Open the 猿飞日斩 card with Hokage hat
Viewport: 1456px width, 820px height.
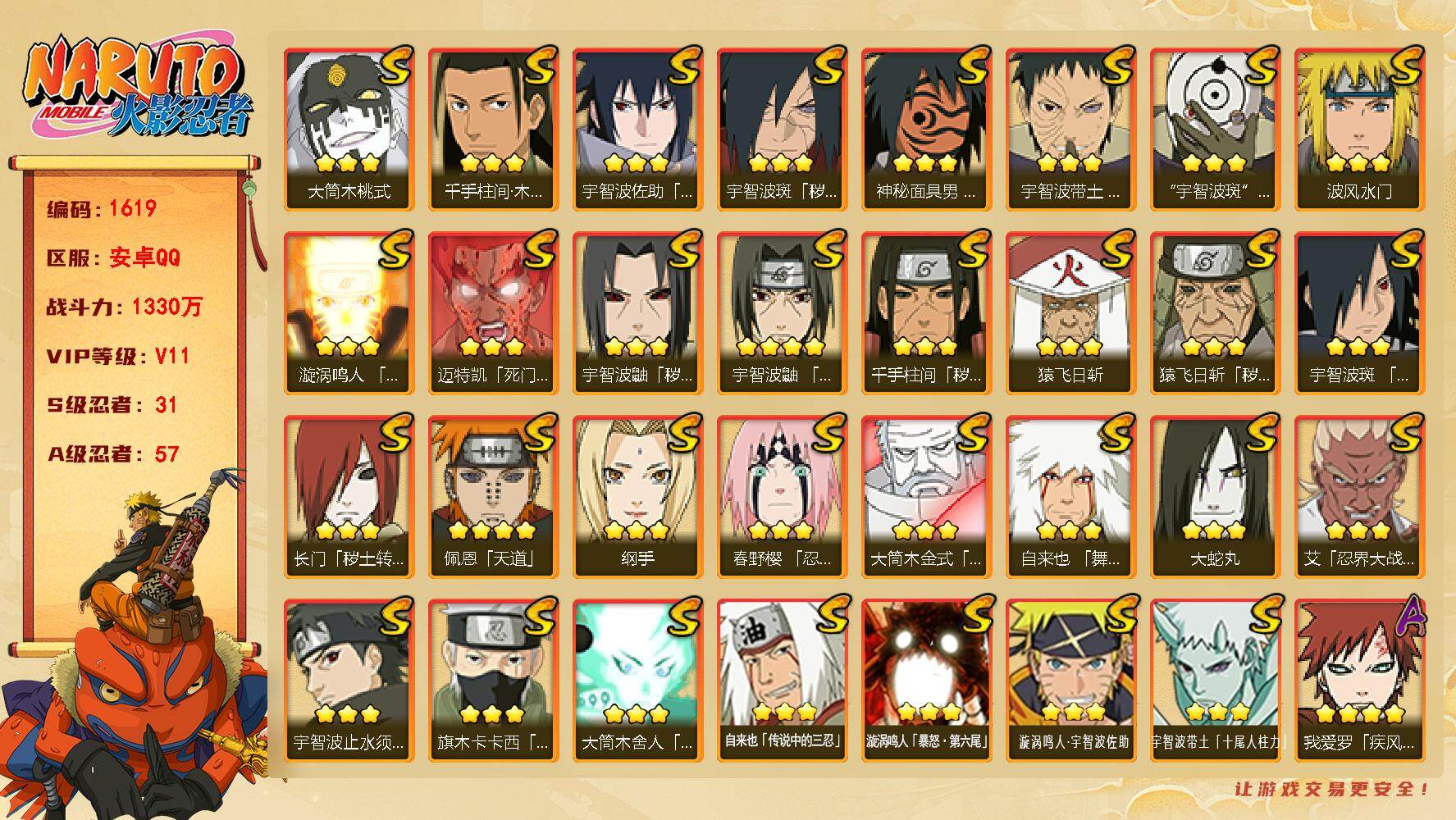pos(1070,313)
